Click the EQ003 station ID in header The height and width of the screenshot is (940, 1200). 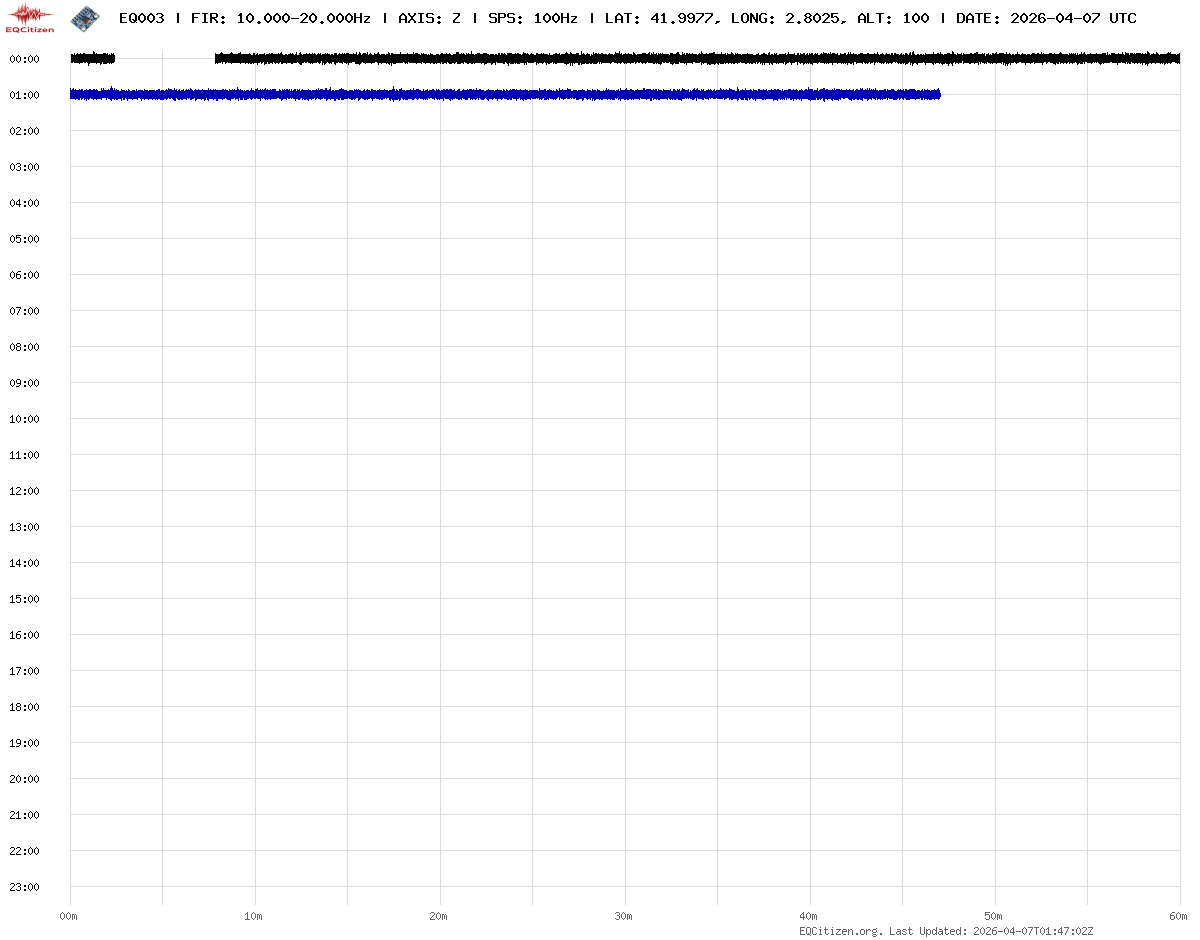coord(141,18)
